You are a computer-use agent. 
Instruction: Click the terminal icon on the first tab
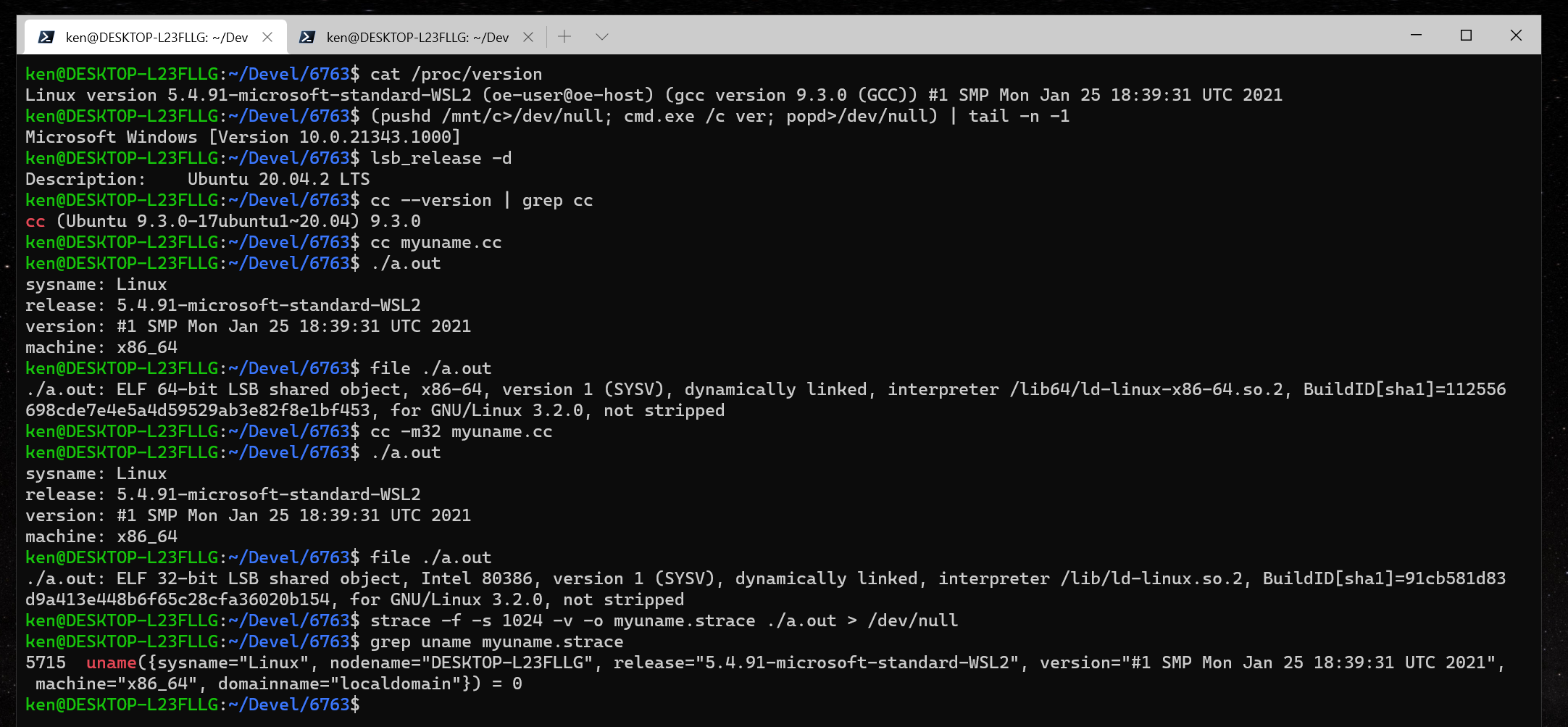[47, 36]
